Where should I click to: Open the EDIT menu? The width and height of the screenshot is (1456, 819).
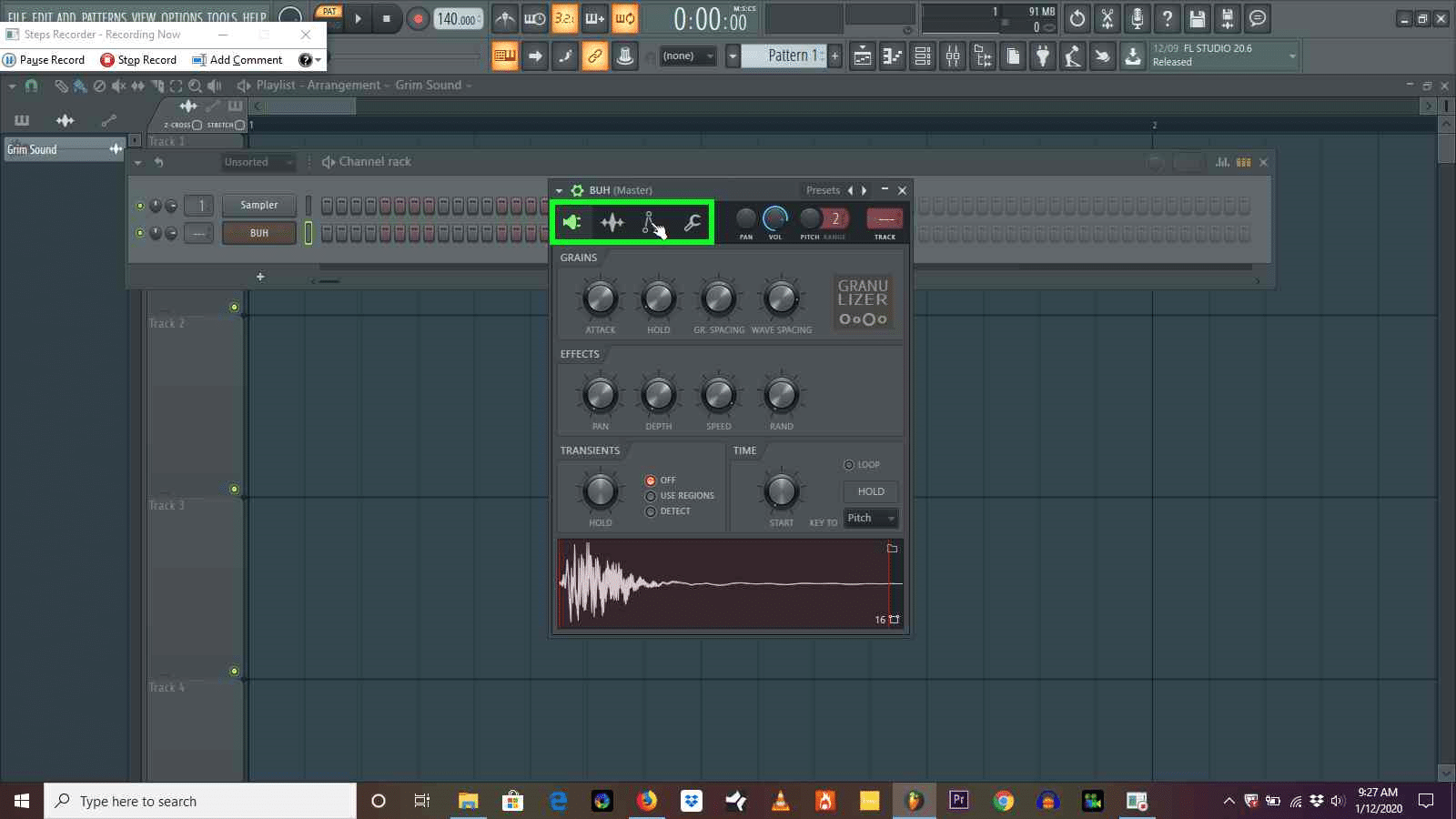[x=43, y=18]
